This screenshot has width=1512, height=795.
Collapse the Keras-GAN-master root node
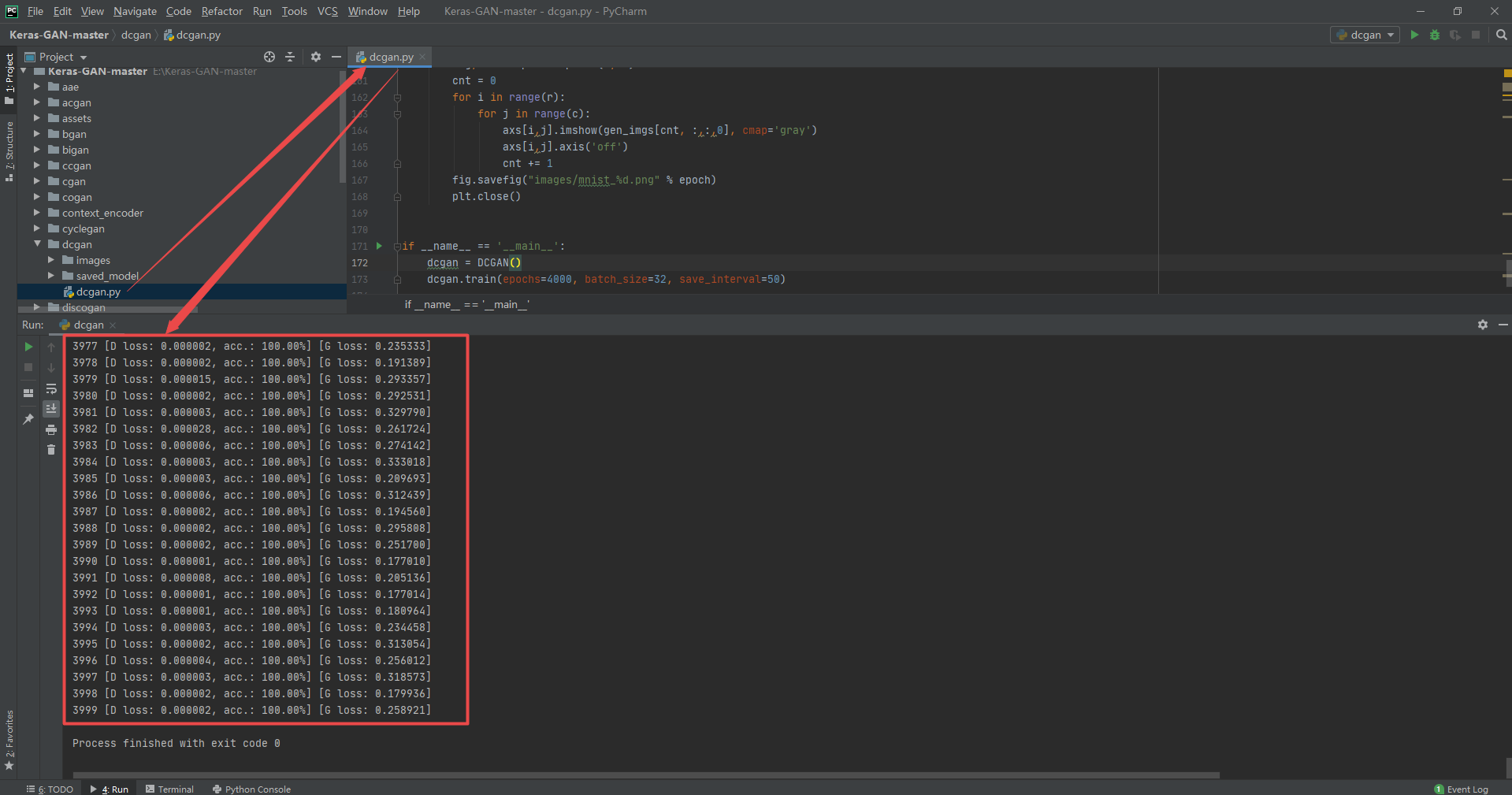coord(24,71)
